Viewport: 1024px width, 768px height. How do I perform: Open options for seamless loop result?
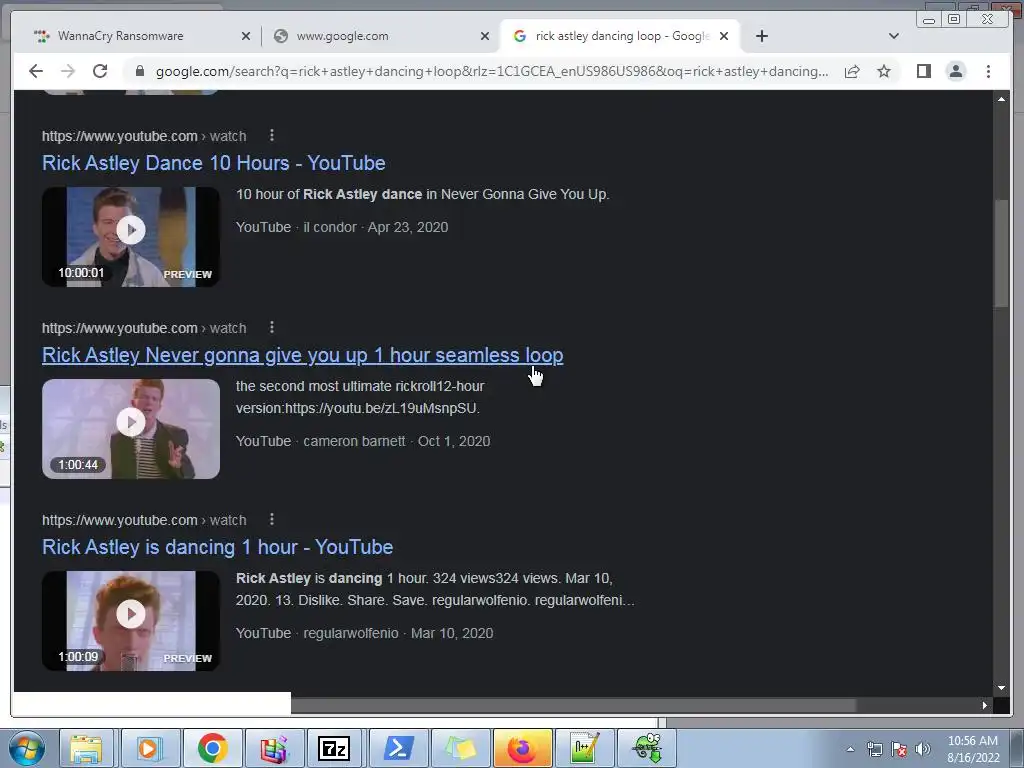pyautogui.click(x=272, y=327)
